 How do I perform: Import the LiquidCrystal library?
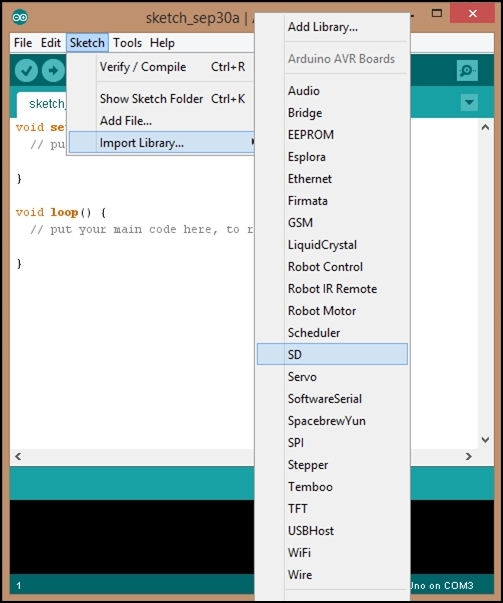pos(332,245)
